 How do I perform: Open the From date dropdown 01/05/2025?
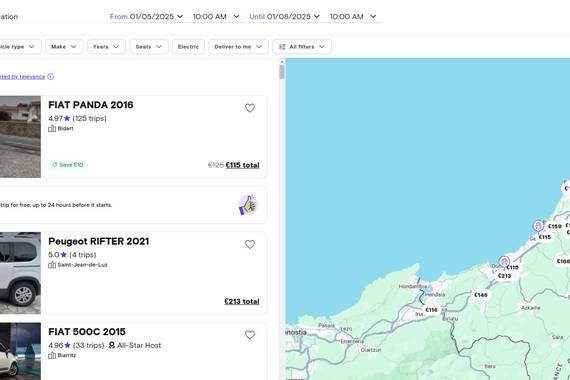146,16
